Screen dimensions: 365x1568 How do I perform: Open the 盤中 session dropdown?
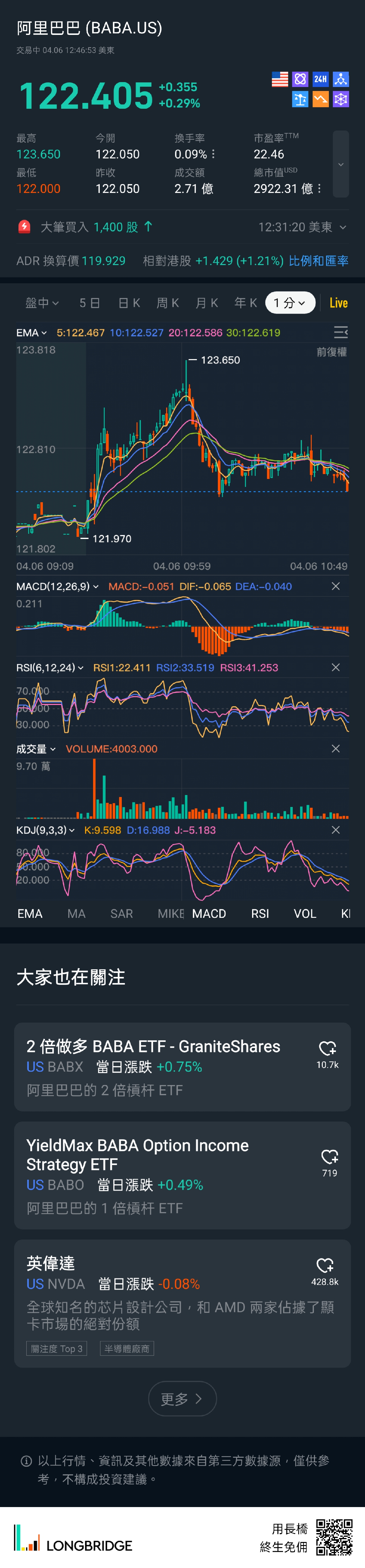[x=42, y=303]
